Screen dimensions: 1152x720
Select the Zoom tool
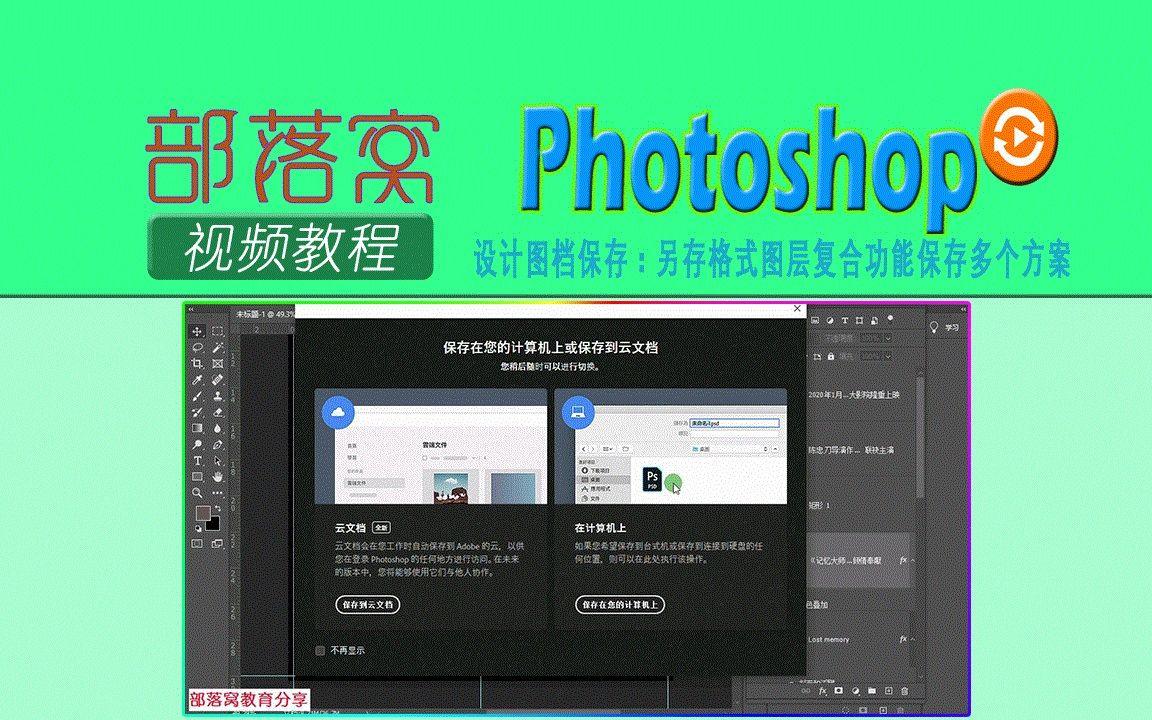coord(197,493)
